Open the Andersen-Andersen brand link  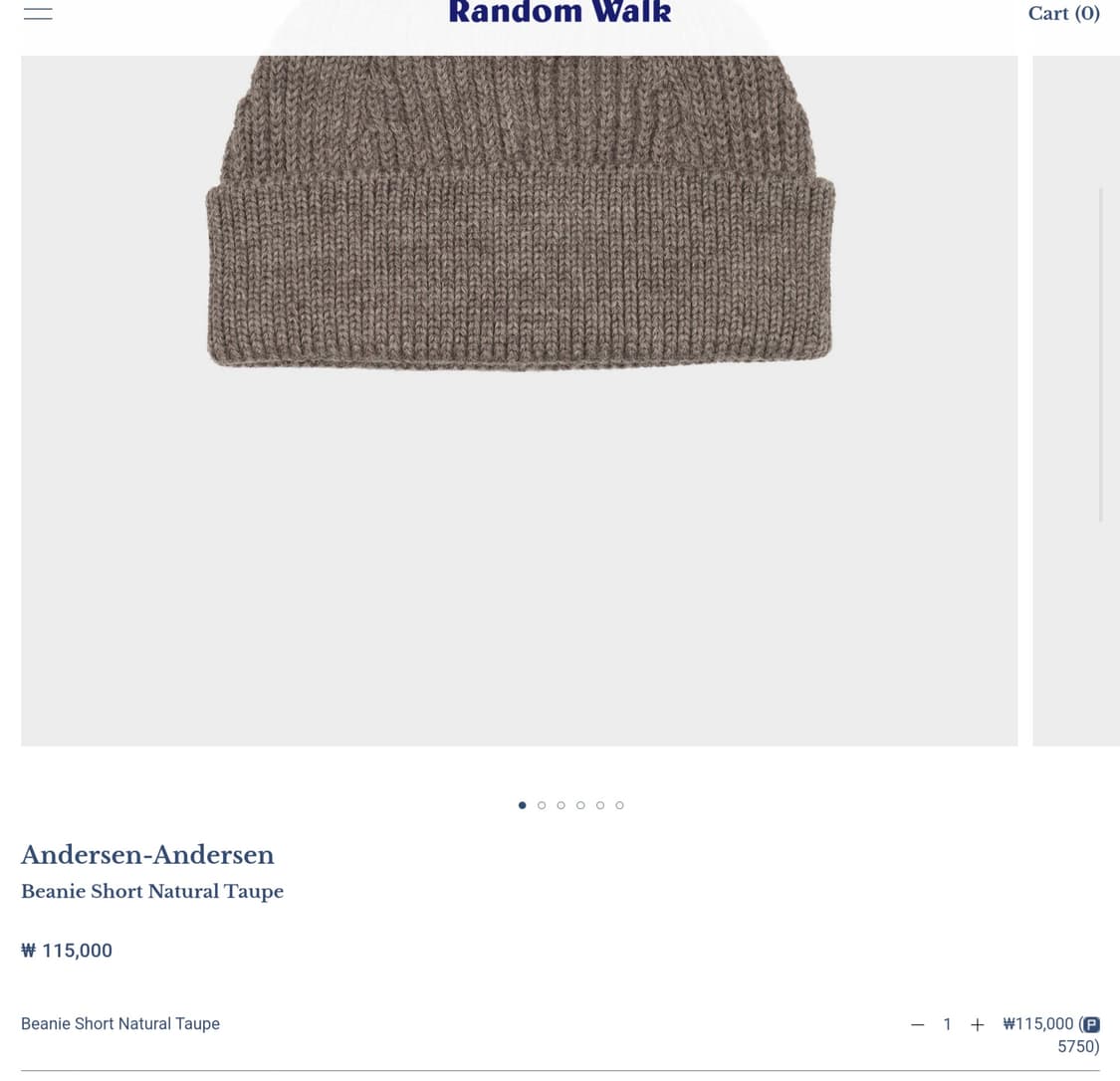(147, 855)
